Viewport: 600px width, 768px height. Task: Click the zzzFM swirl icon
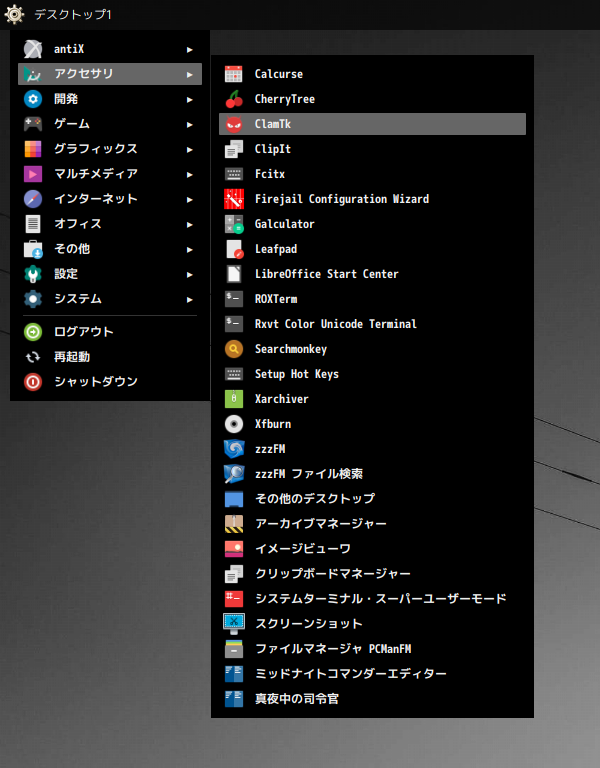234,449
